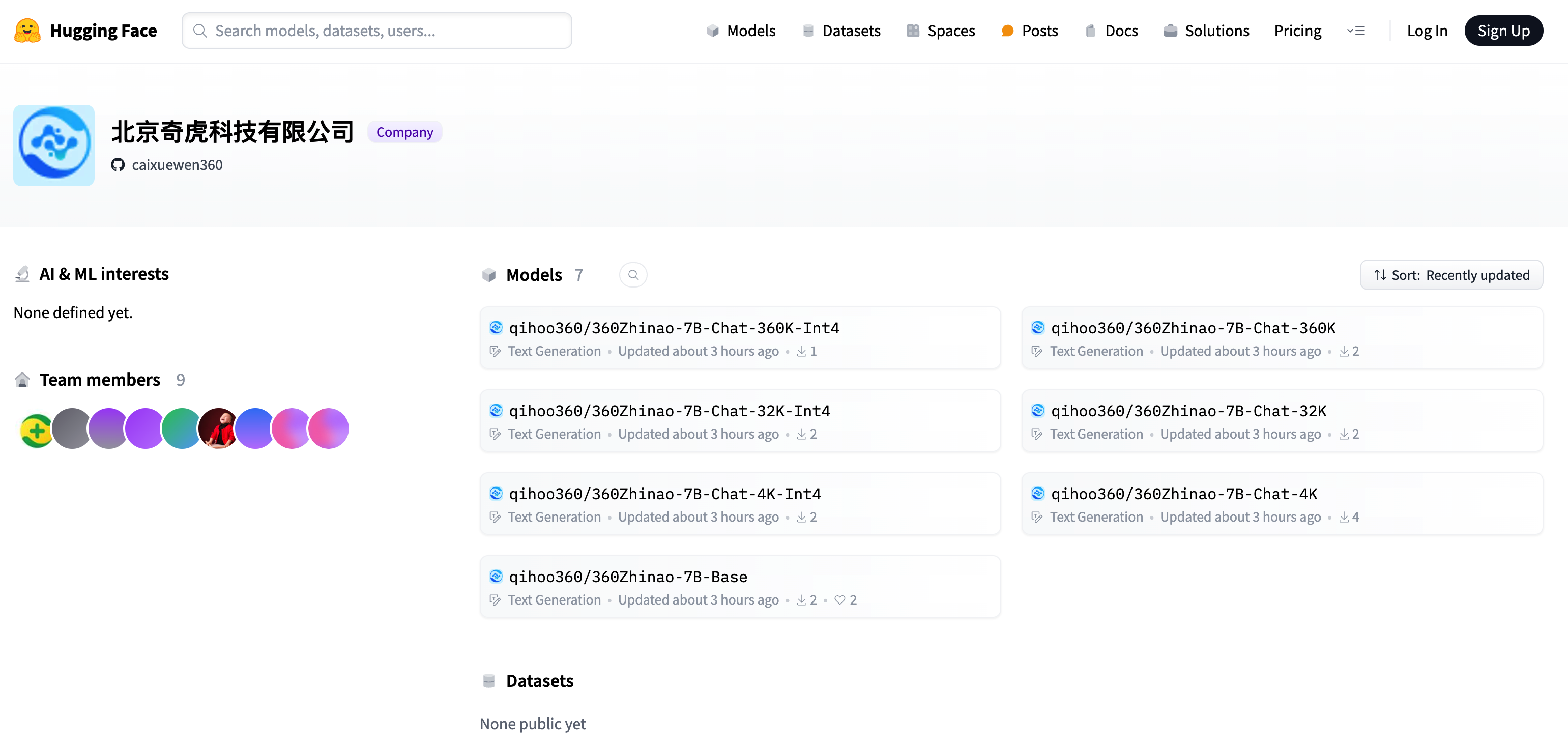Click the blue team member avatar
This screenshot has height=747, width=1568.
(x=255, y=428)
